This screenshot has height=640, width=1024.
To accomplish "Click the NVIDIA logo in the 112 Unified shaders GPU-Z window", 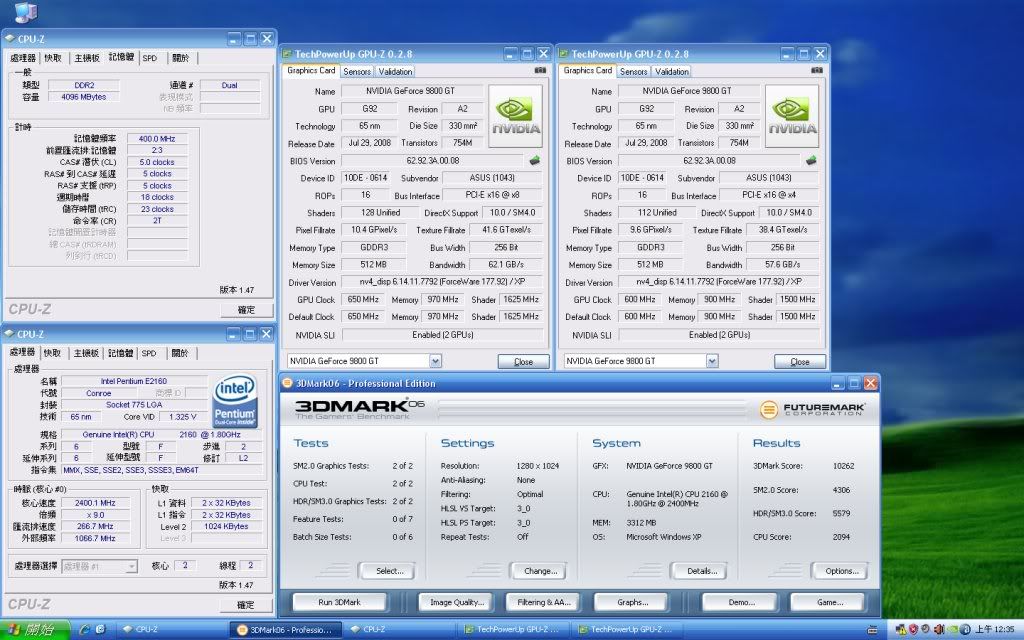I will 792,116.
